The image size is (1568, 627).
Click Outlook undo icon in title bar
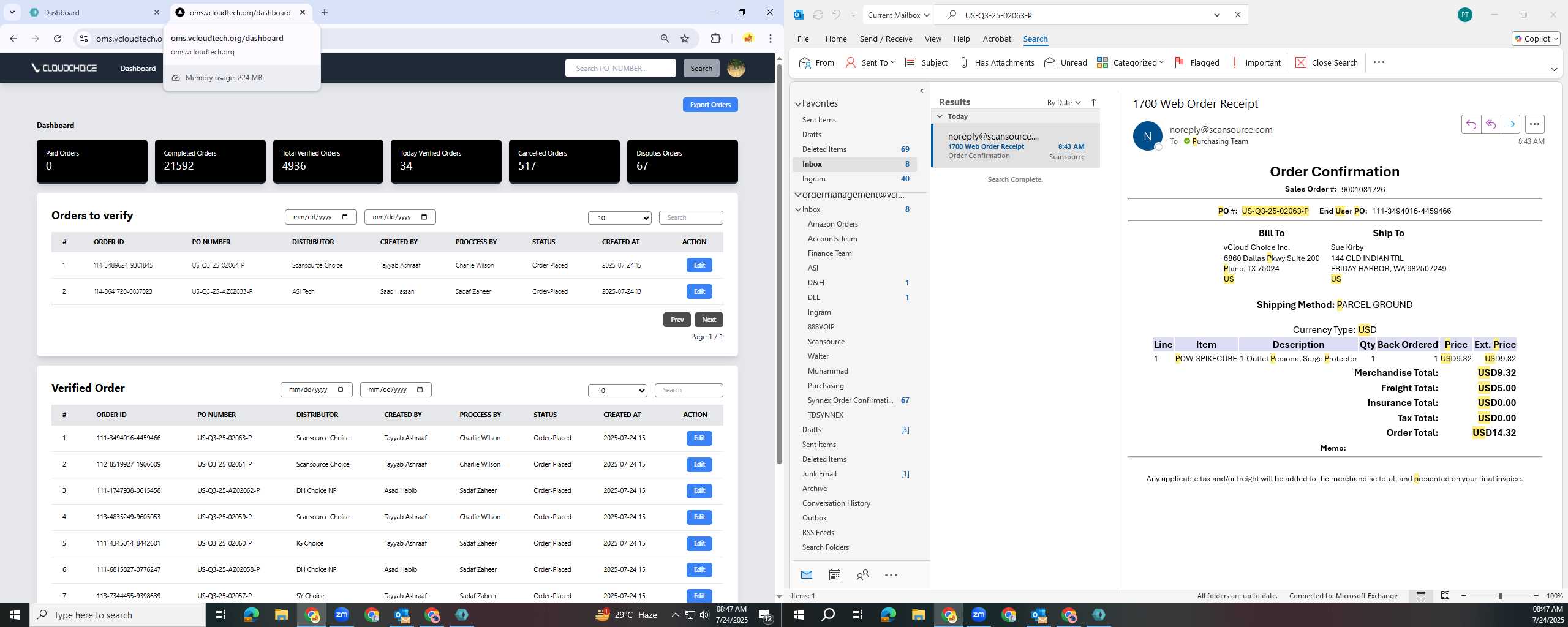835,15
